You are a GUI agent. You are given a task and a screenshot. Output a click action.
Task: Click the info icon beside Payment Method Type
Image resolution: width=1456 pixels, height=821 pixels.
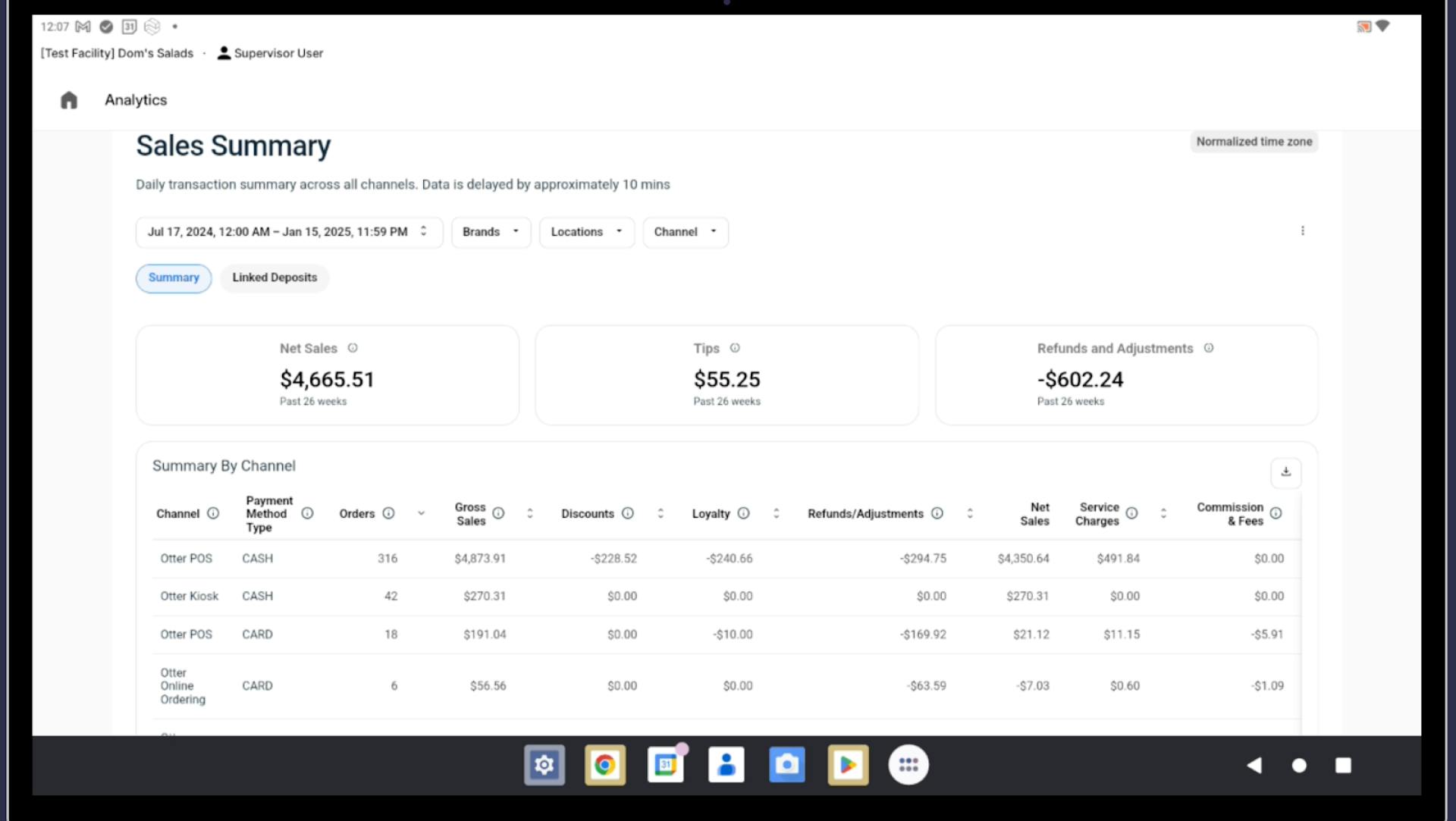click(307, 514)
